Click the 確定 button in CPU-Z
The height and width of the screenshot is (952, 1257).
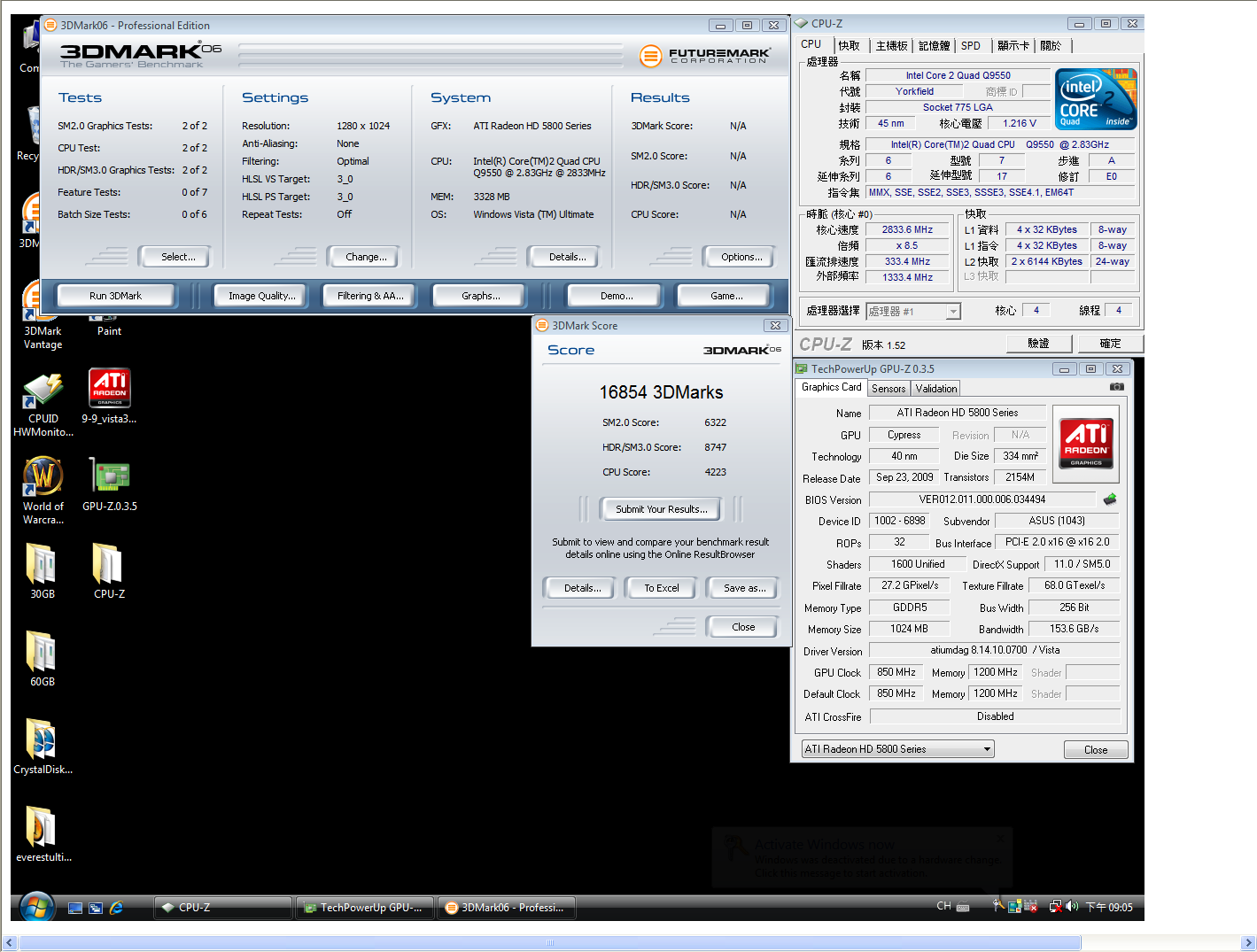[1110, 344]
